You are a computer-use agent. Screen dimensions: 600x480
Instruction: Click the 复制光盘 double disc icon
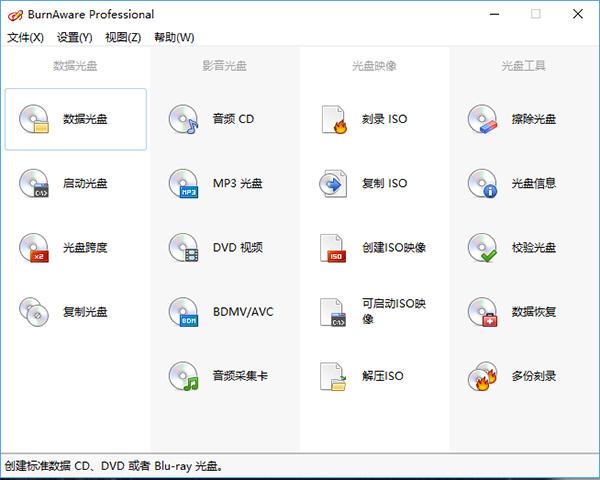point(34,312)
